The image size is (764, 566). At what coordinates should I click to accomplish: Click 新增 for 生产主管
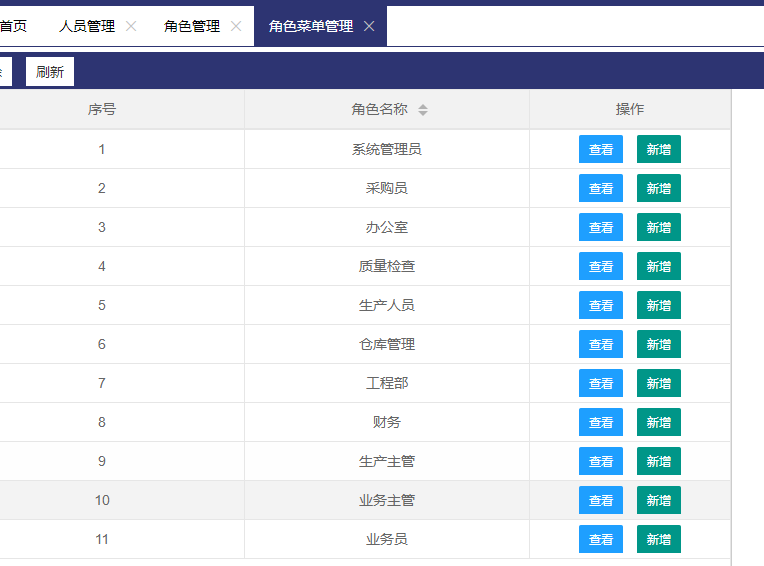point(659,461)
